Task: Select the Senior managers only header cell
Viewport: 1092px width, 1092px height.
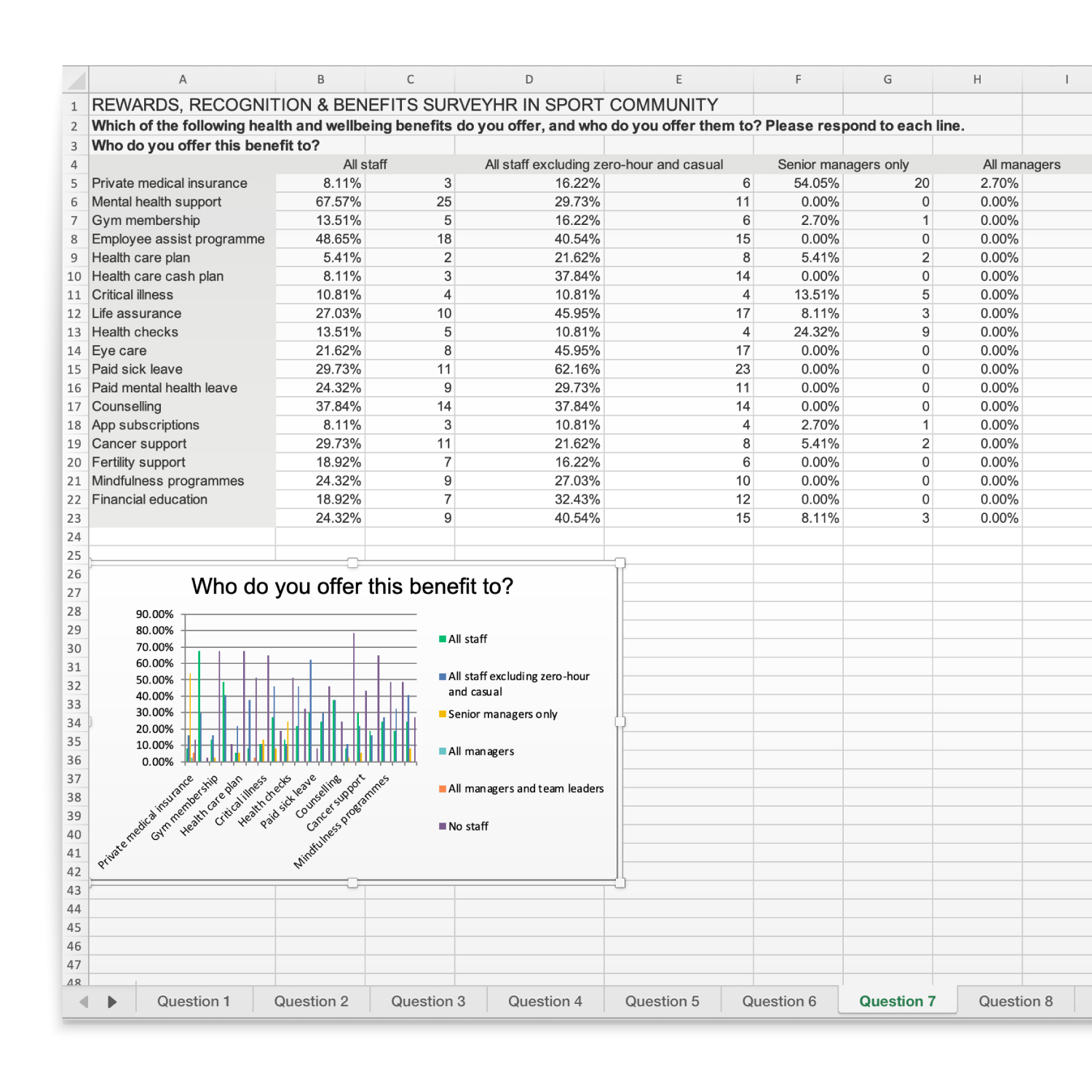Action: click(842, 165)
